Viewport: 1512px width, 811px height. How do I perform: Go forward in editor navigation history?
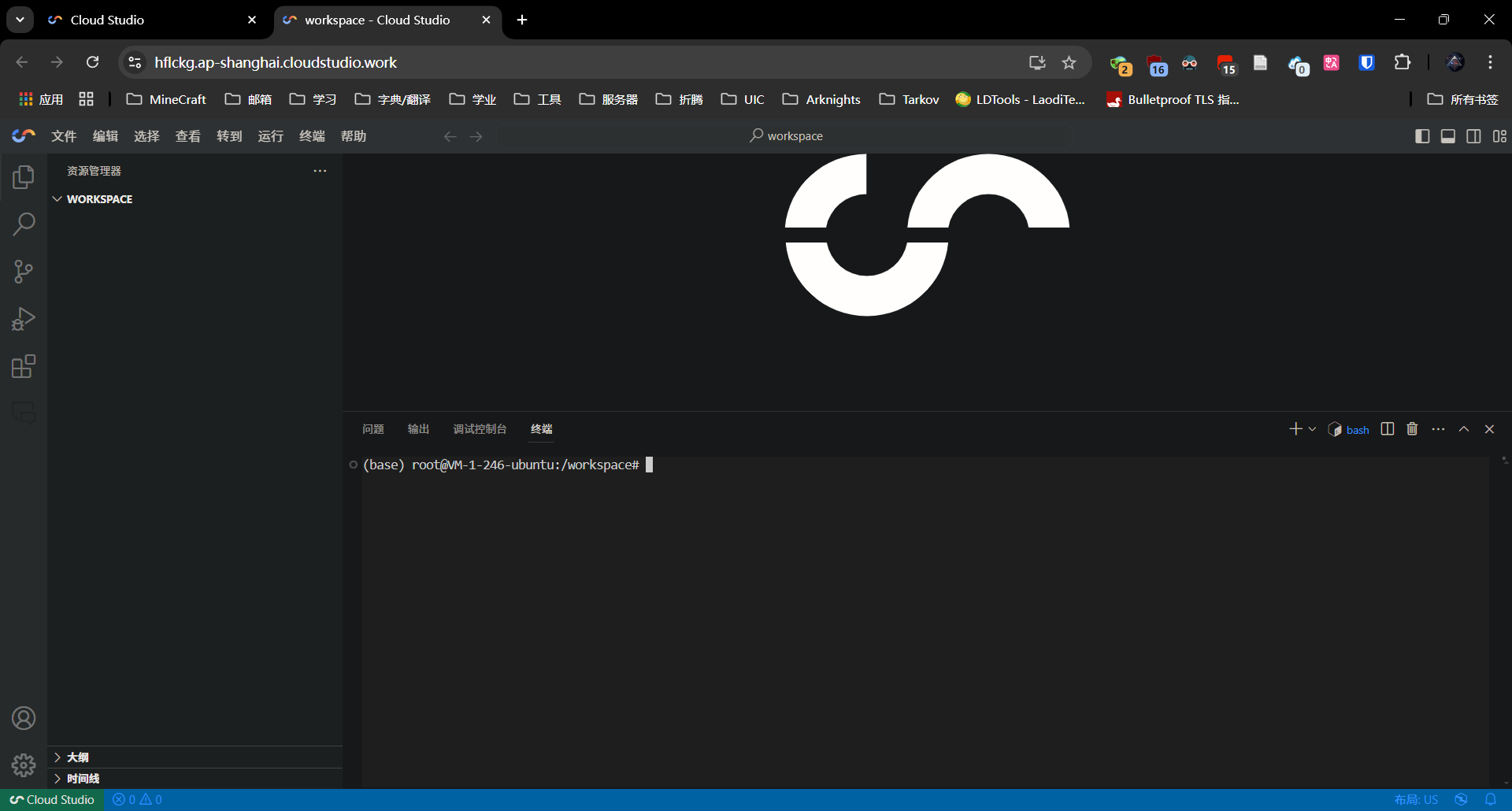pyautogui.click(x=476, y=136)
